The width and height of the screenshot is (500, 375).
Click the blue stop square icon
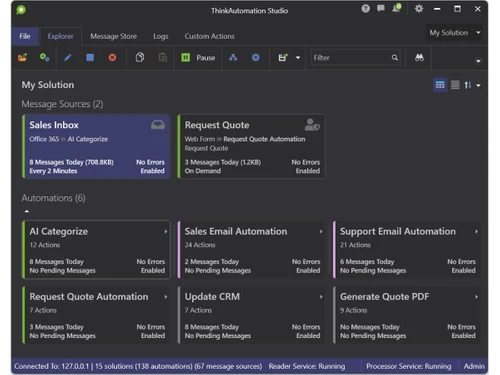pyautogui.click(x=90, y=58)
